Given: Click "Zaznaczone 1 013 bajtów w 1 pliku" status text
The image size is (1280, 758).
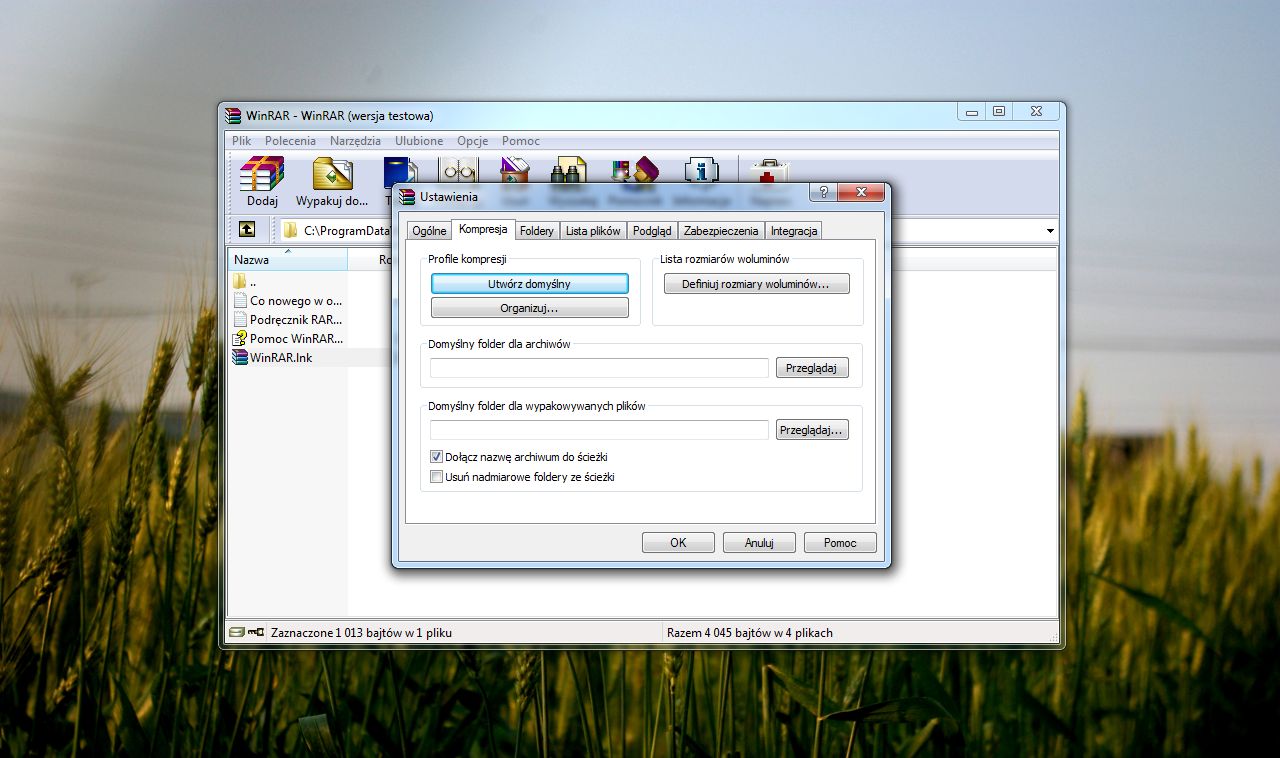Looking at the screenshot, I should click(361, 632).
